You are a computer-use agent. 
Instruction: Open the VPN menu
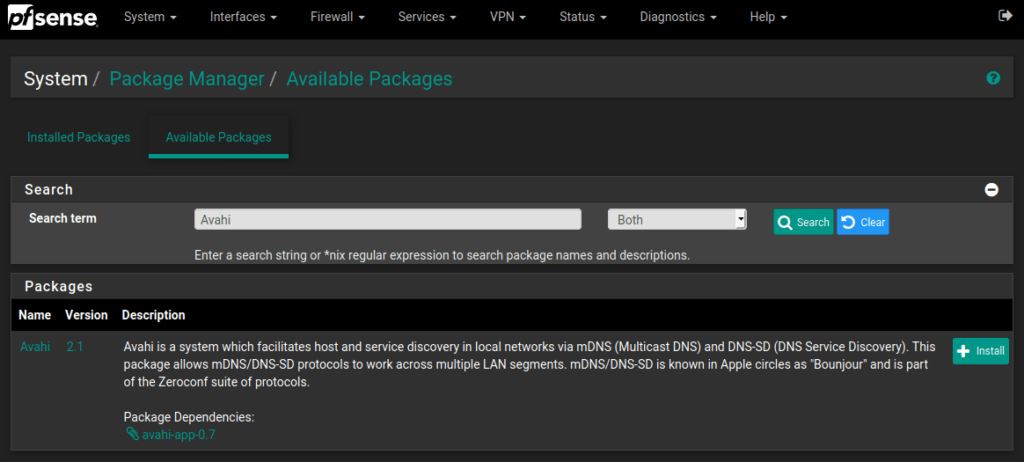click(508, 18)
